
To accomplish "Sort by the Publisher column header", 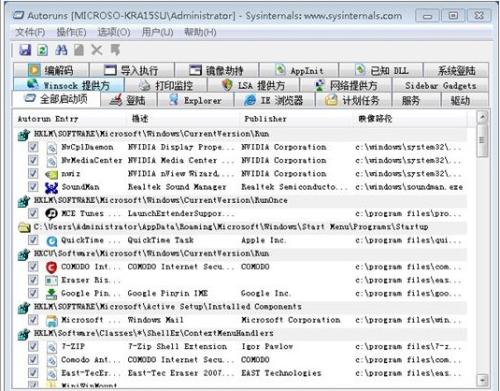I will click(297, 119).
